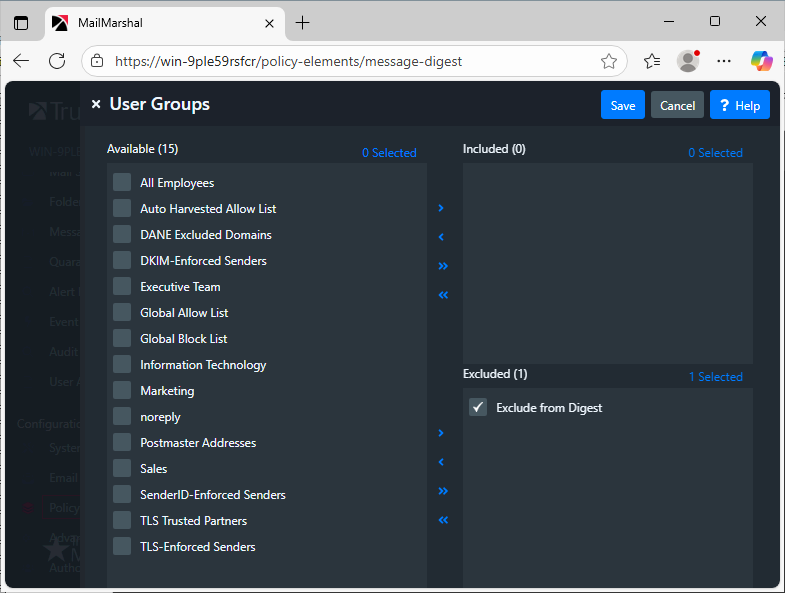This screenshot has width=785, height=593.
Task: Remove selected group from Included list
Action: point(441,237)
